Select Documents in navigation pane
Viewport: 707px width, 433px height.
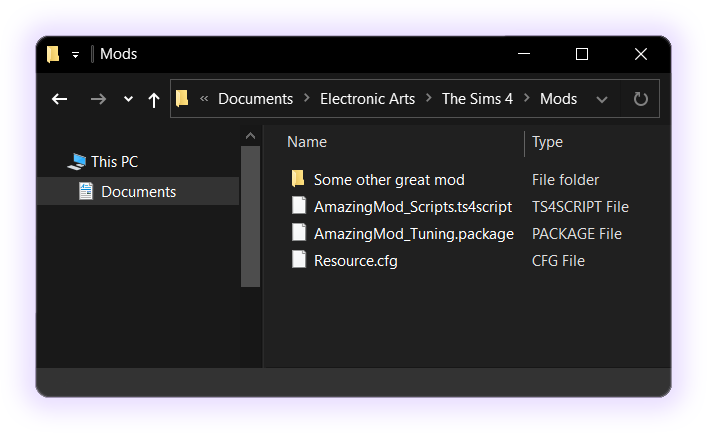138,191
